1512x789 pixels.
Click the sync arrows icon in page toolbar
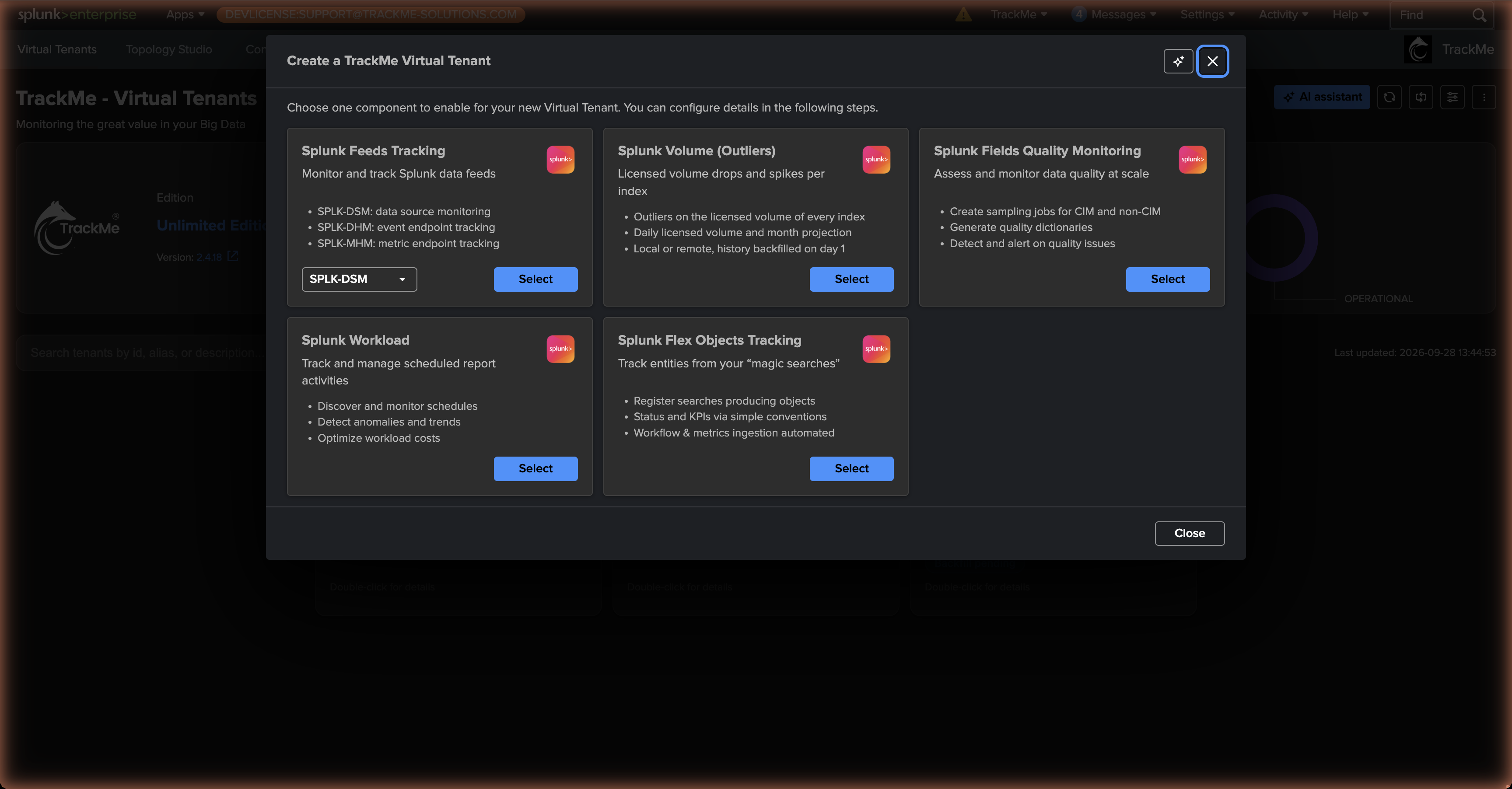point(1421,98)
